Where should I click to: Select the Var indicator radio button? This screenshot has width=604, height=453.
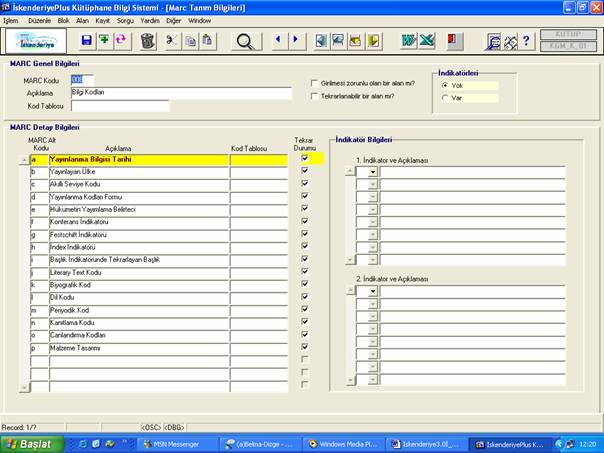445,98
